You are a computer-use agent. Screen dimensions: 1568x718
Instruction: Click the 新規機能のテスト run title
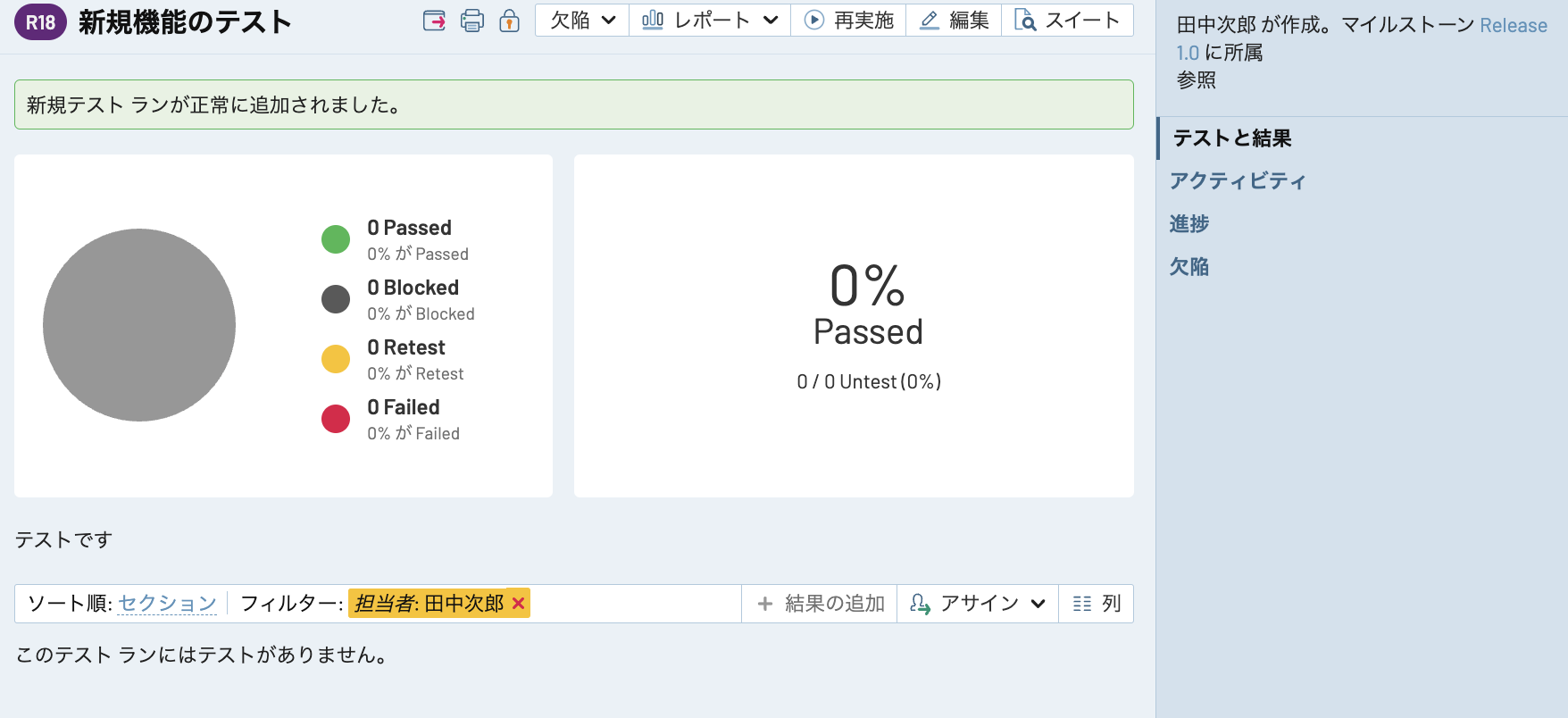point(185,22)
